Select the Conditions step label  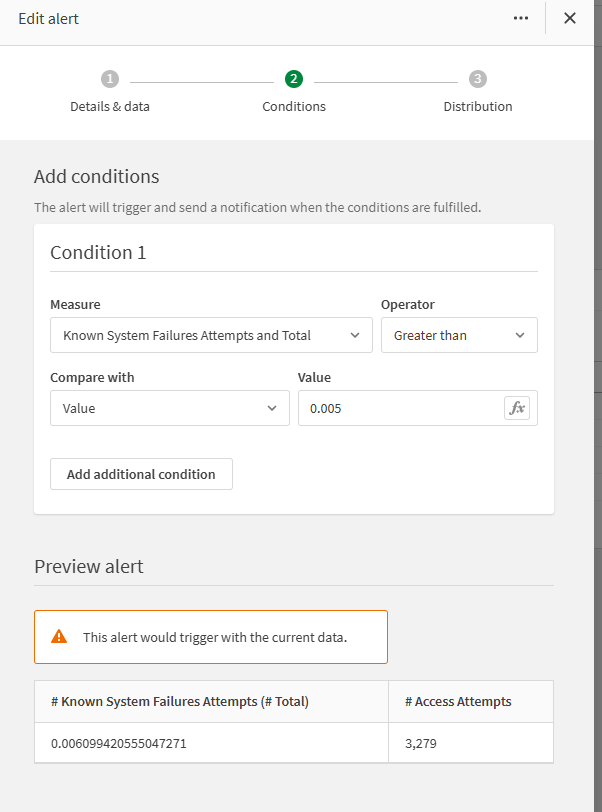[294, 106]
